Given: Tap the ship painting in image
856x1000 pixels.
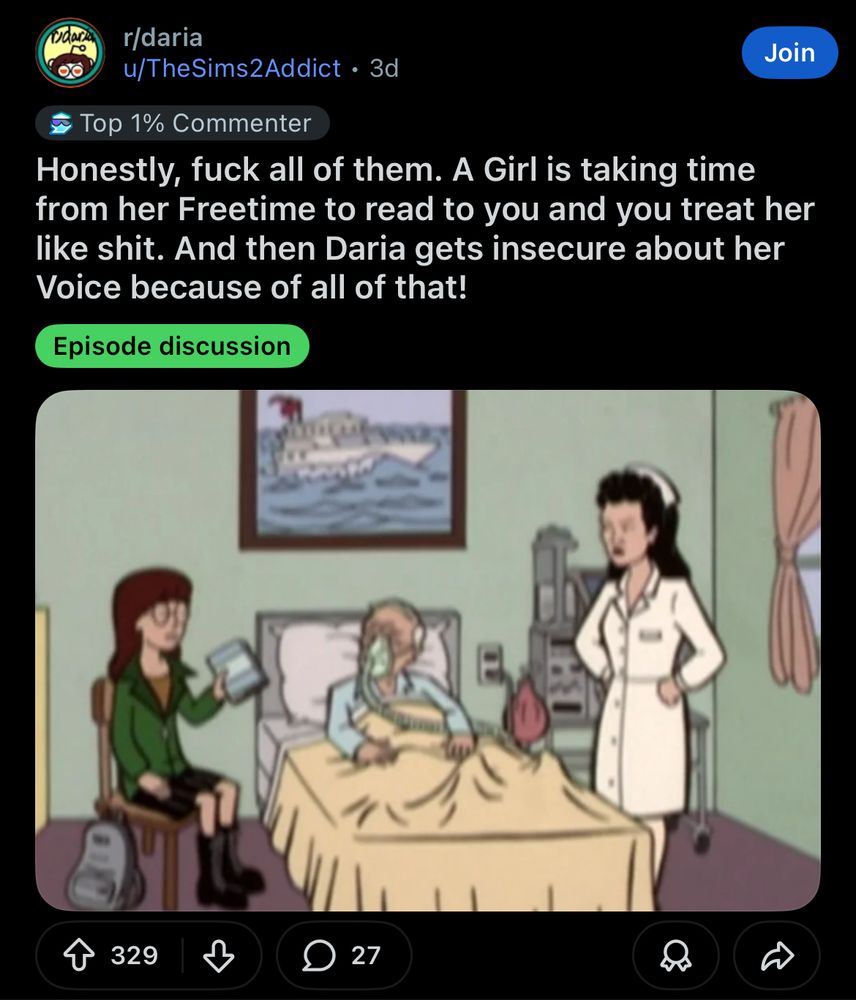Looking at the screenshot, I should click(x=353, y=469).
